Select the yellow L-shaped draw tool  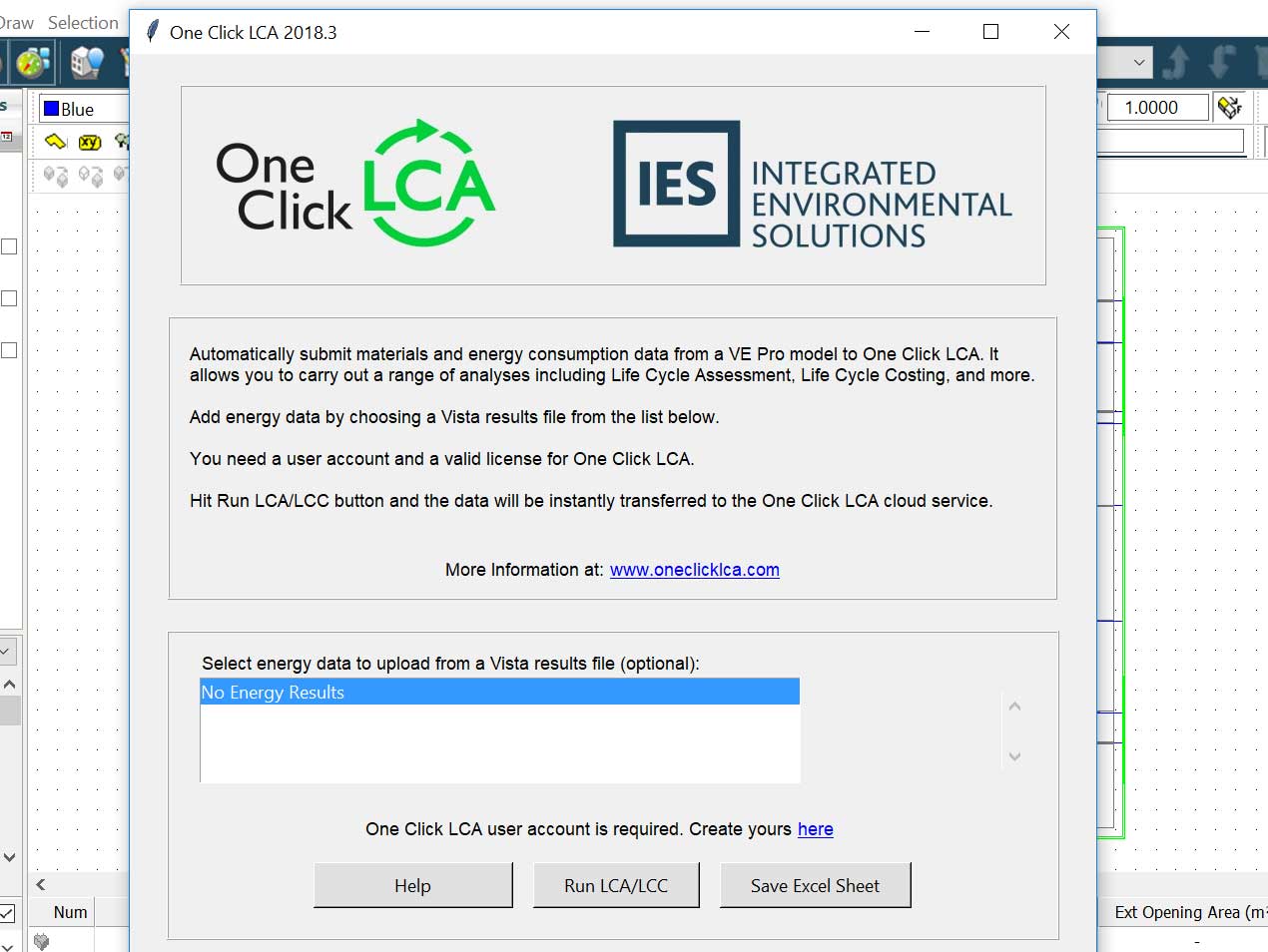click(56, 142)
